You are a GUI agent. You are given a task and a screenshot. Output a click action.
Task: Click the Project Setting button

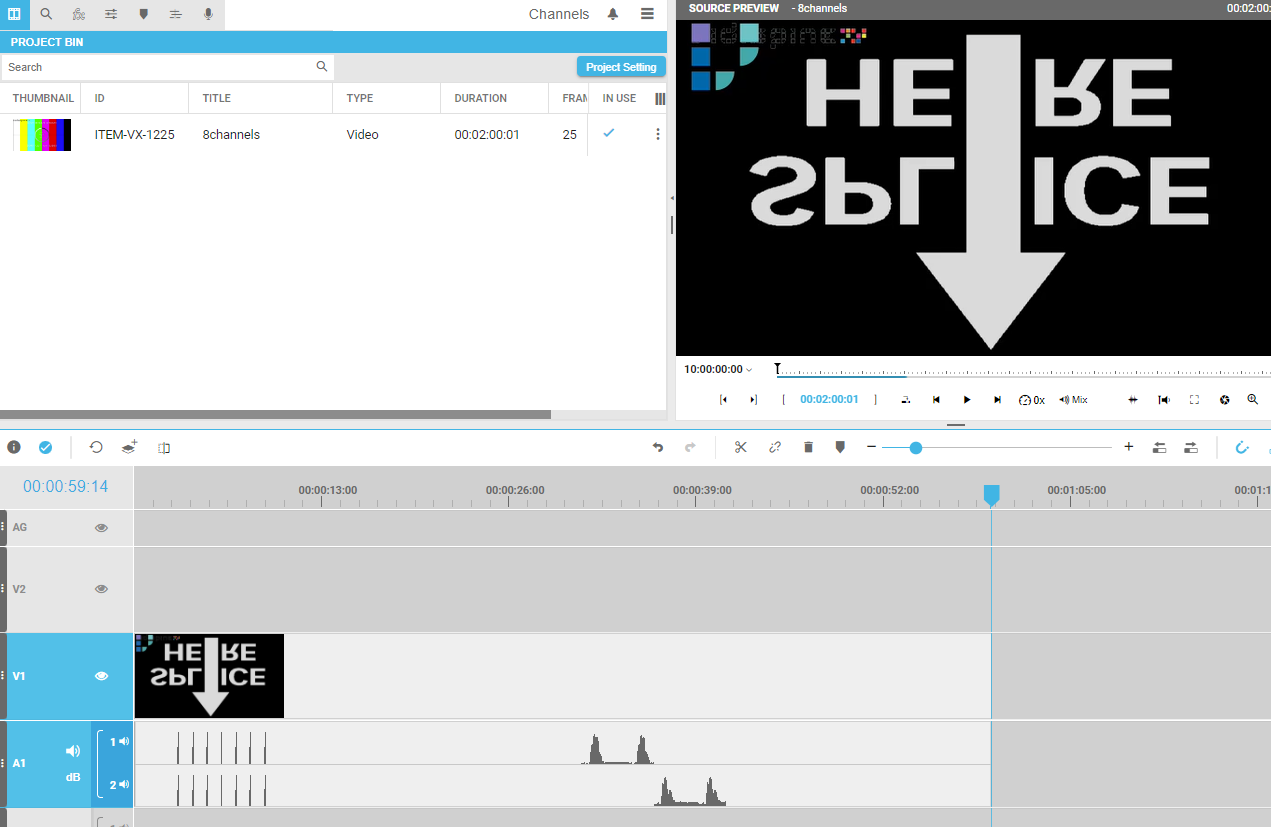pyautogui.click(x=620, y=67)
